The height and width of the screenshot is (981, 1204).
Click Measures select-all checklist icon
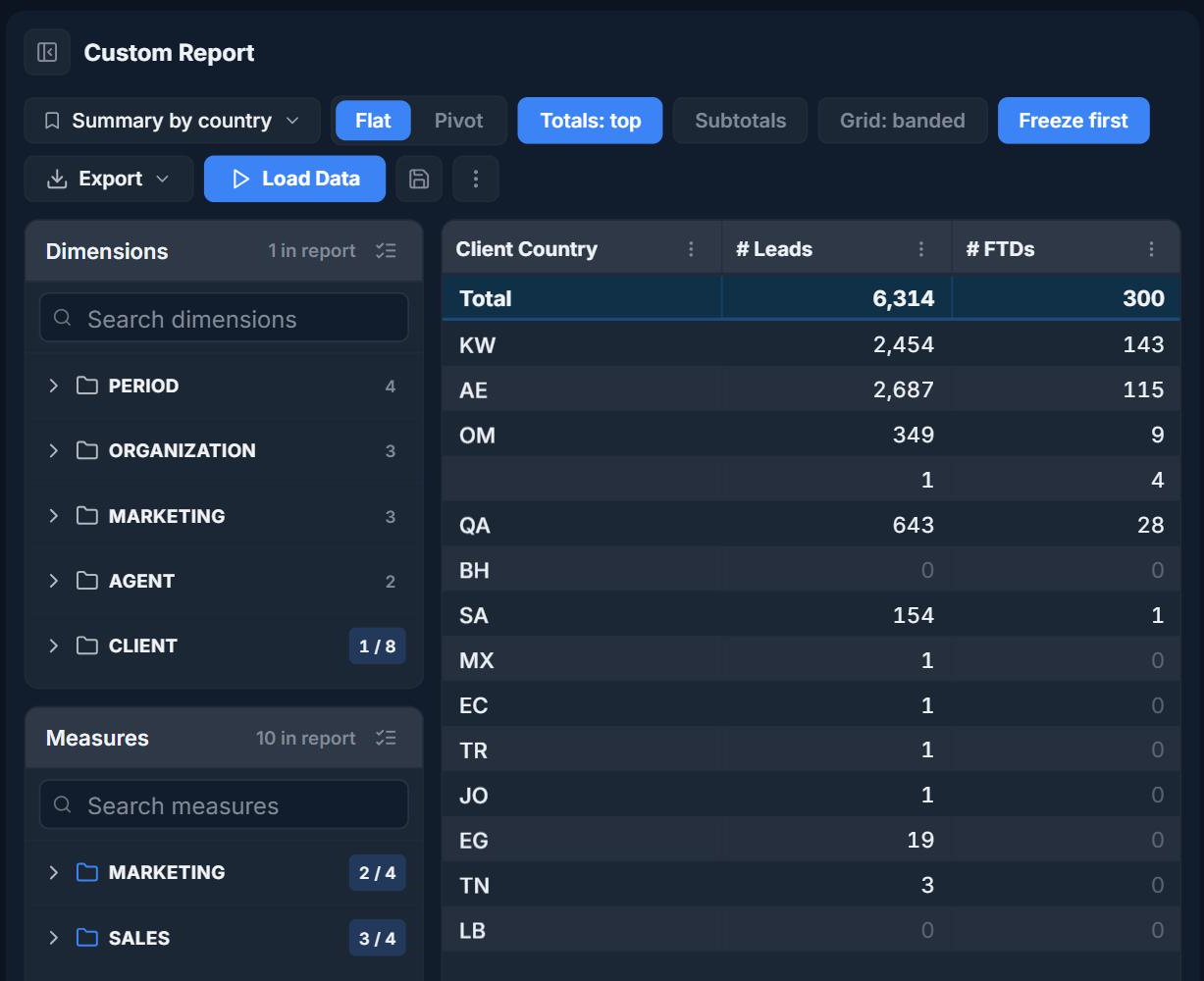(386, 738)
